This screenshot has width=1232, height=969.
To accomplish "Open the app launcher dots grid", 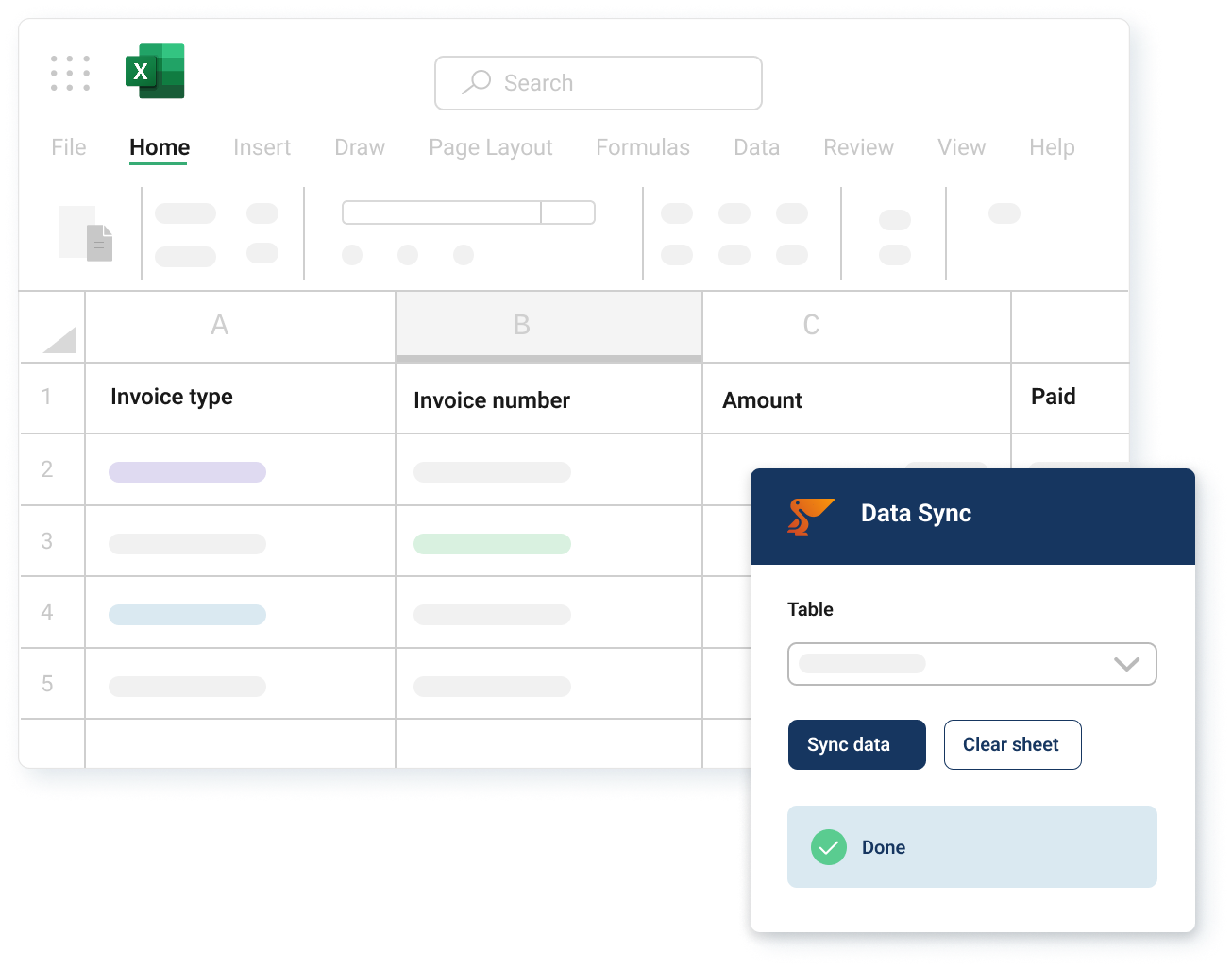I will pyautogui.click(x=71, y=73).
